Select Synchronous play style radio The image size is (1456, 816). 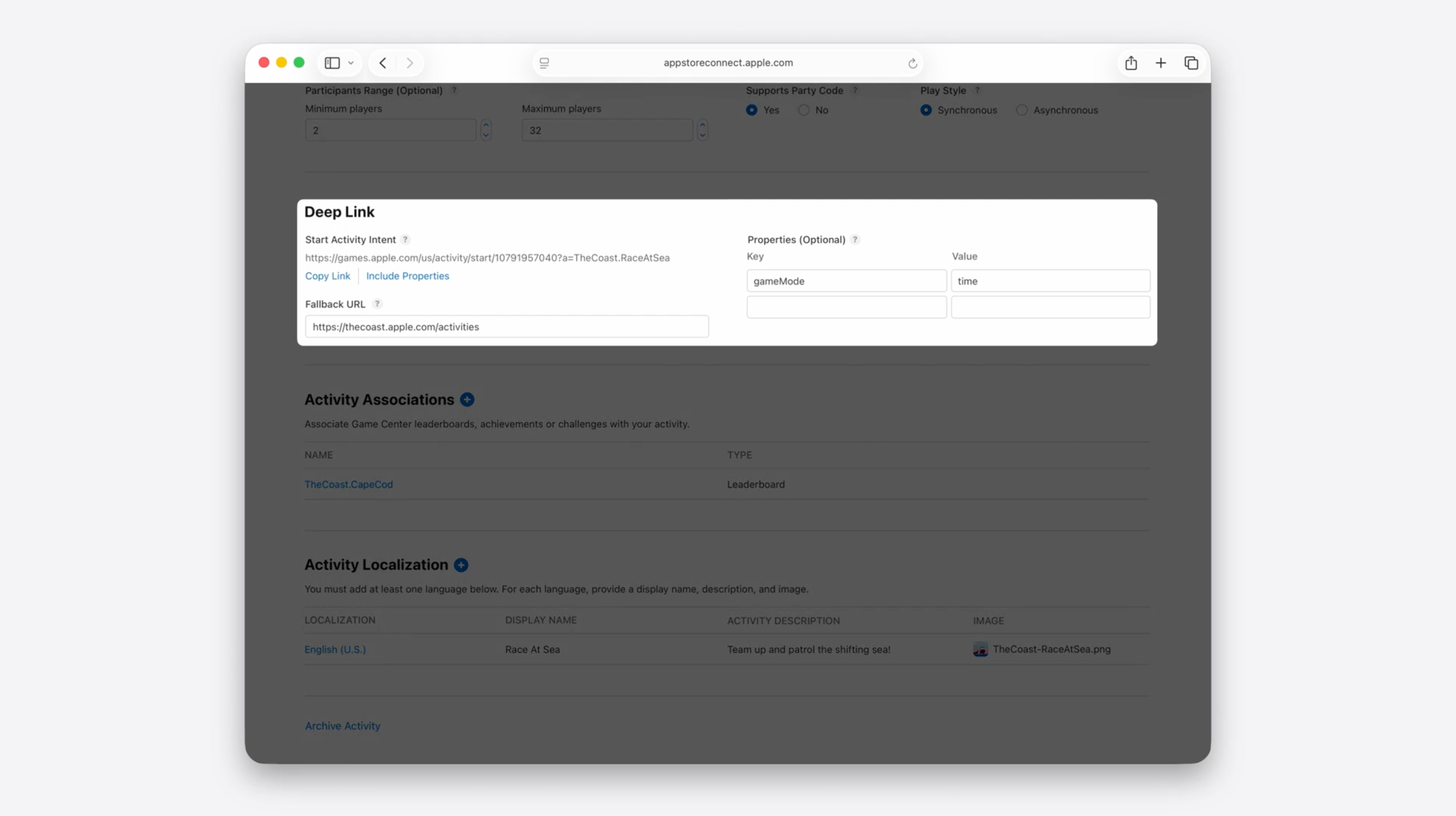[926, 110]
